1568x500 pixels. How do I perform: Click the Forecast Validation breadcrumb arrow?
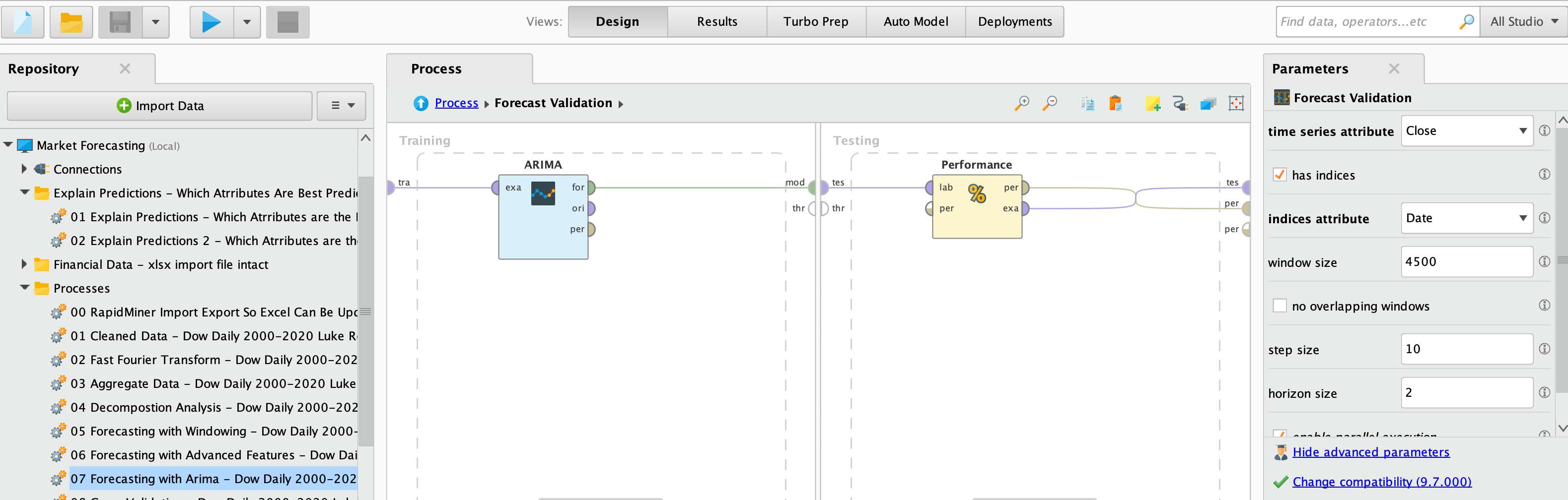(621, 104)
